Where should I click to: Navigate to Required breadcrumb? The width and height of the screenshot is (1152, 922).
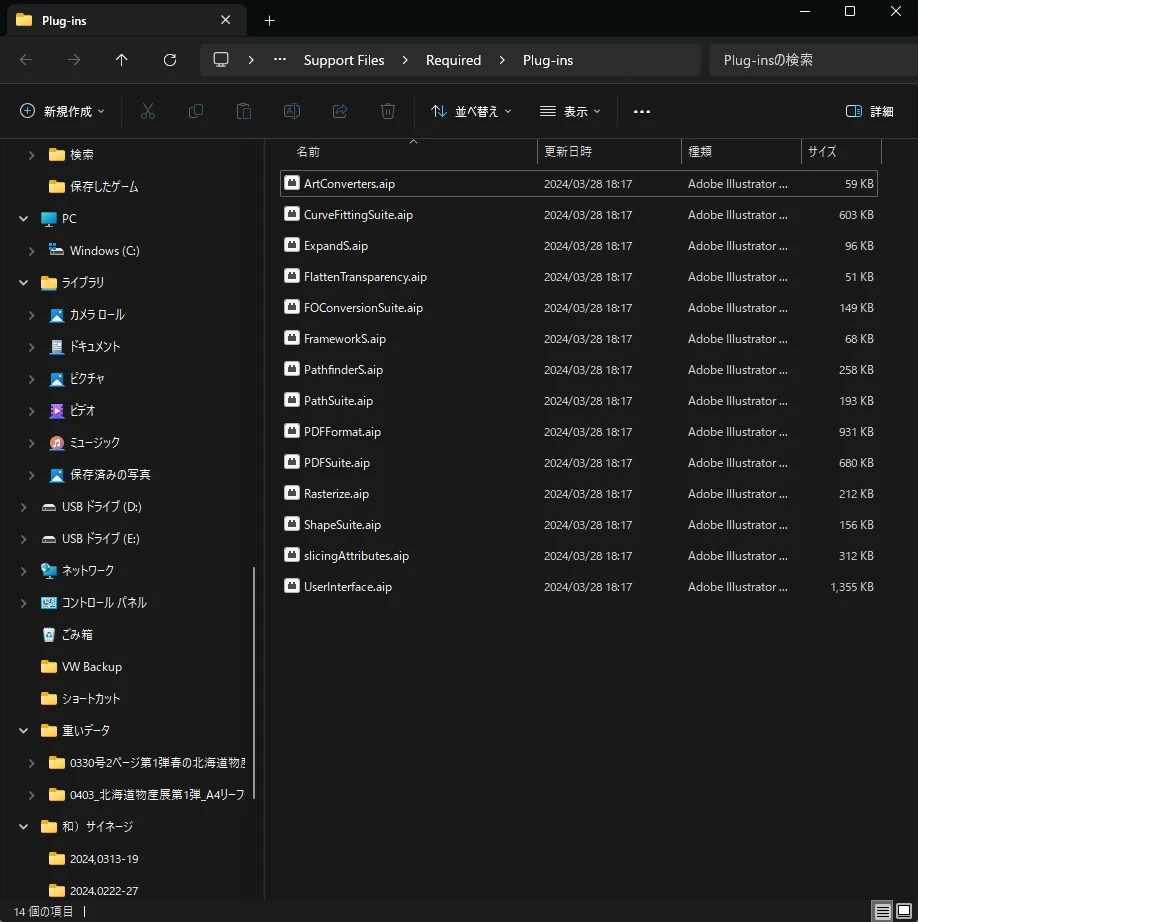click(x=453, y=60)
